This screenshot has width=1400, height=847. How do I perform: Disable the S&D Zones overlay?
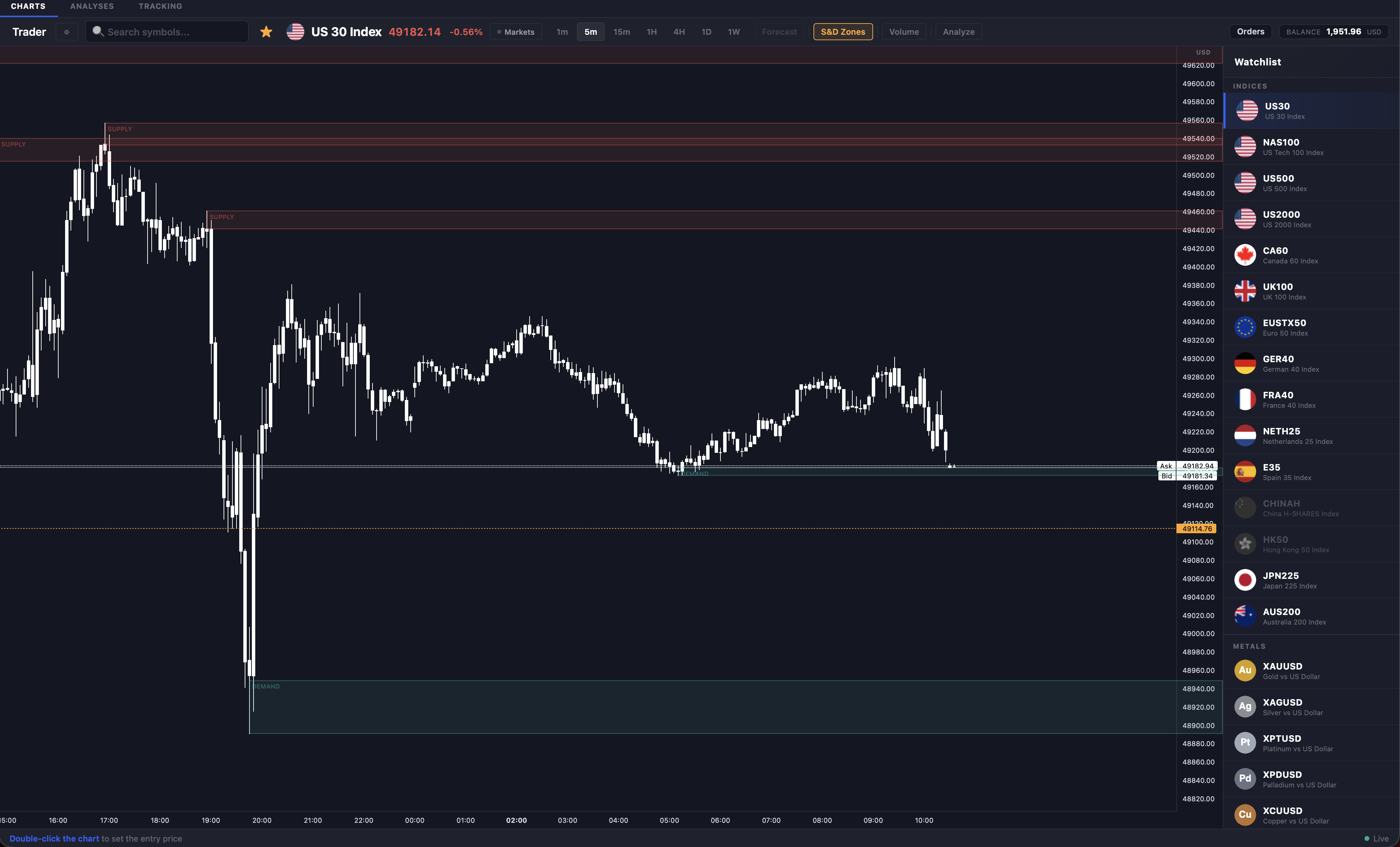pyautogui.click(x=842, y=32)
